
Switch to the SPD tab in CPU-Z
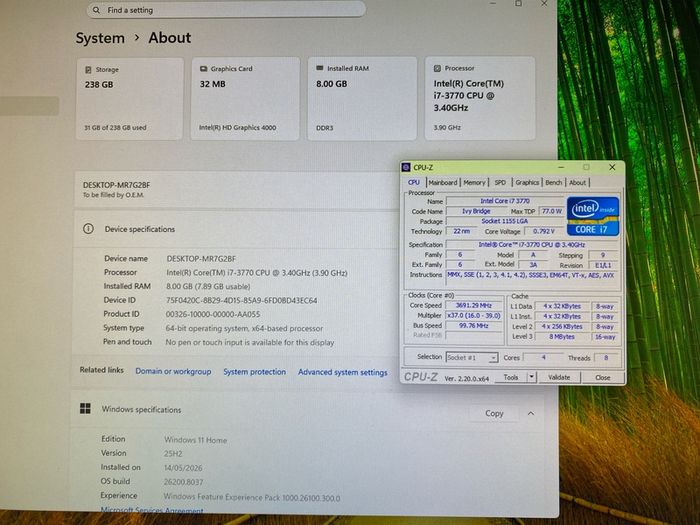click(x=500, y=183)
